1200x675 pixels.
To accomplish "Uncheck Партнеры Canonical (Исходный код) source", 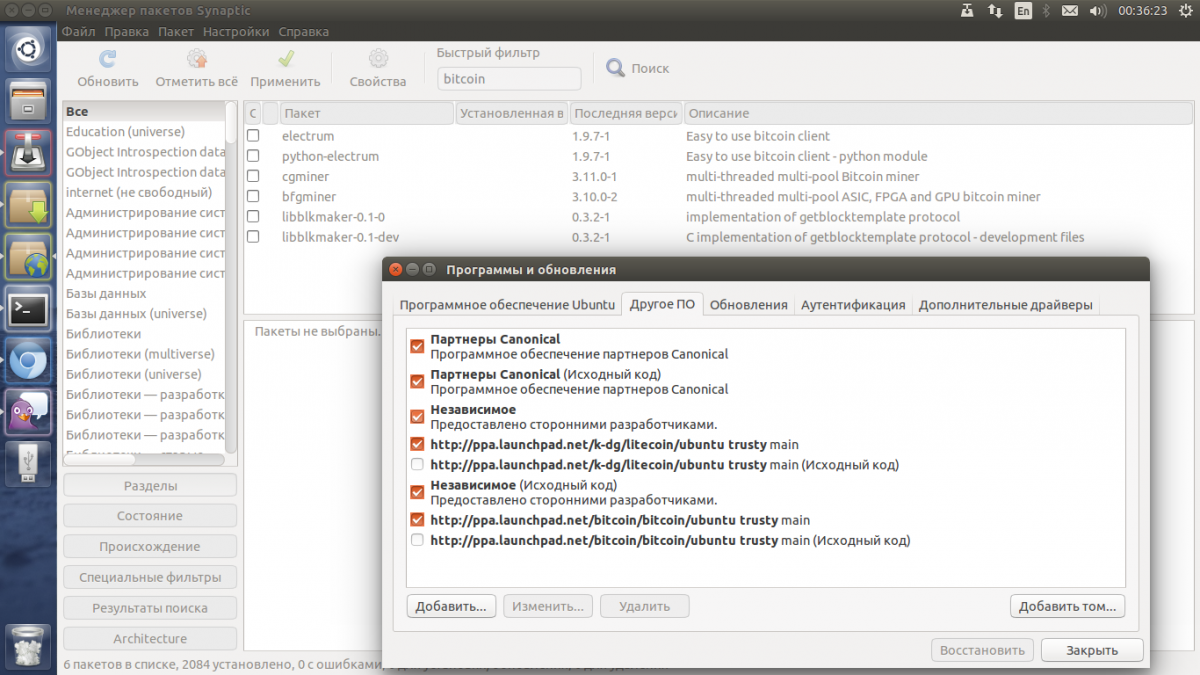I will click(x=417, y=381).
